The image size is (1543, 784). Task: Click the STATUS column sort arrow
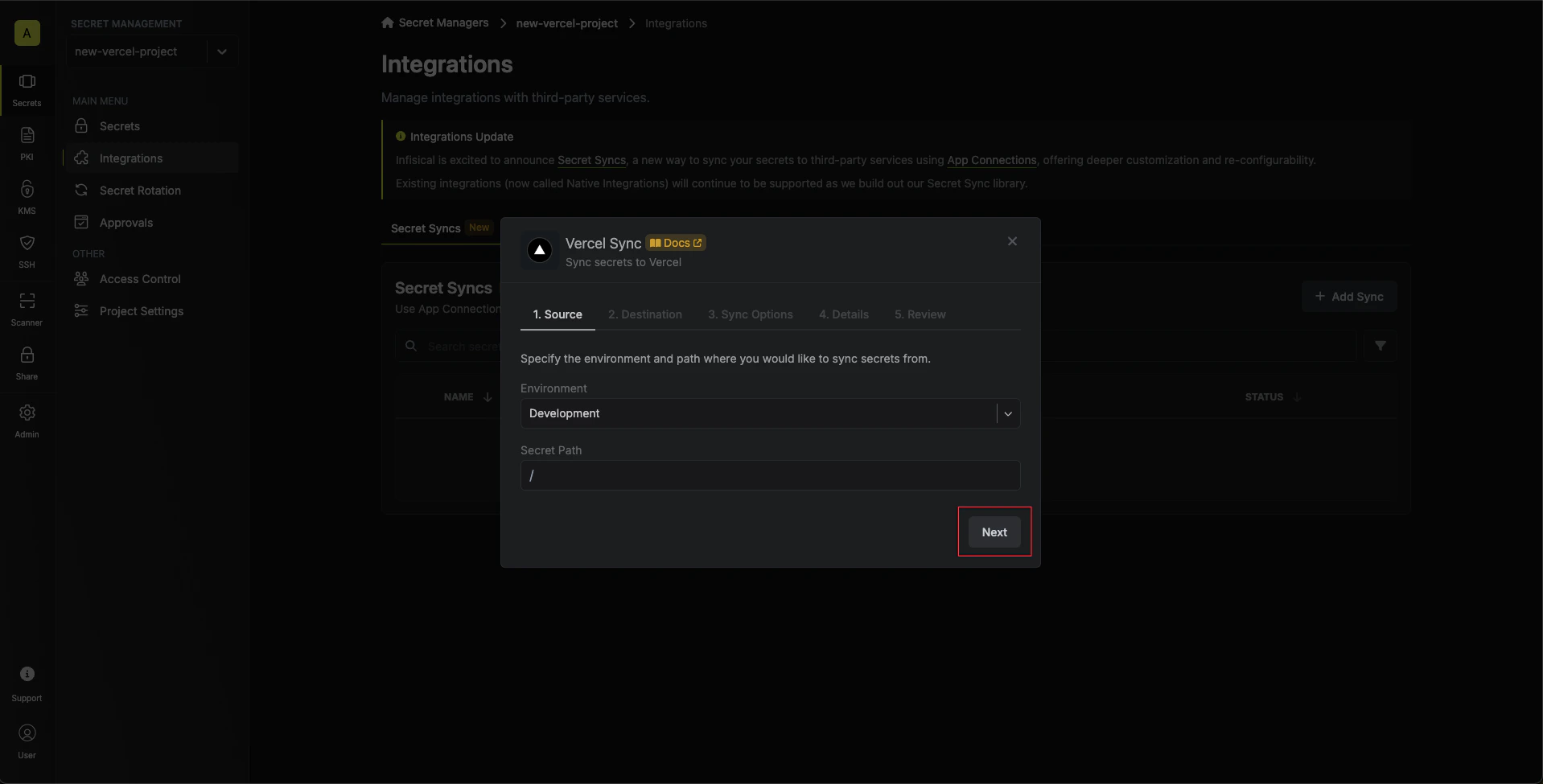(1297, 397)
